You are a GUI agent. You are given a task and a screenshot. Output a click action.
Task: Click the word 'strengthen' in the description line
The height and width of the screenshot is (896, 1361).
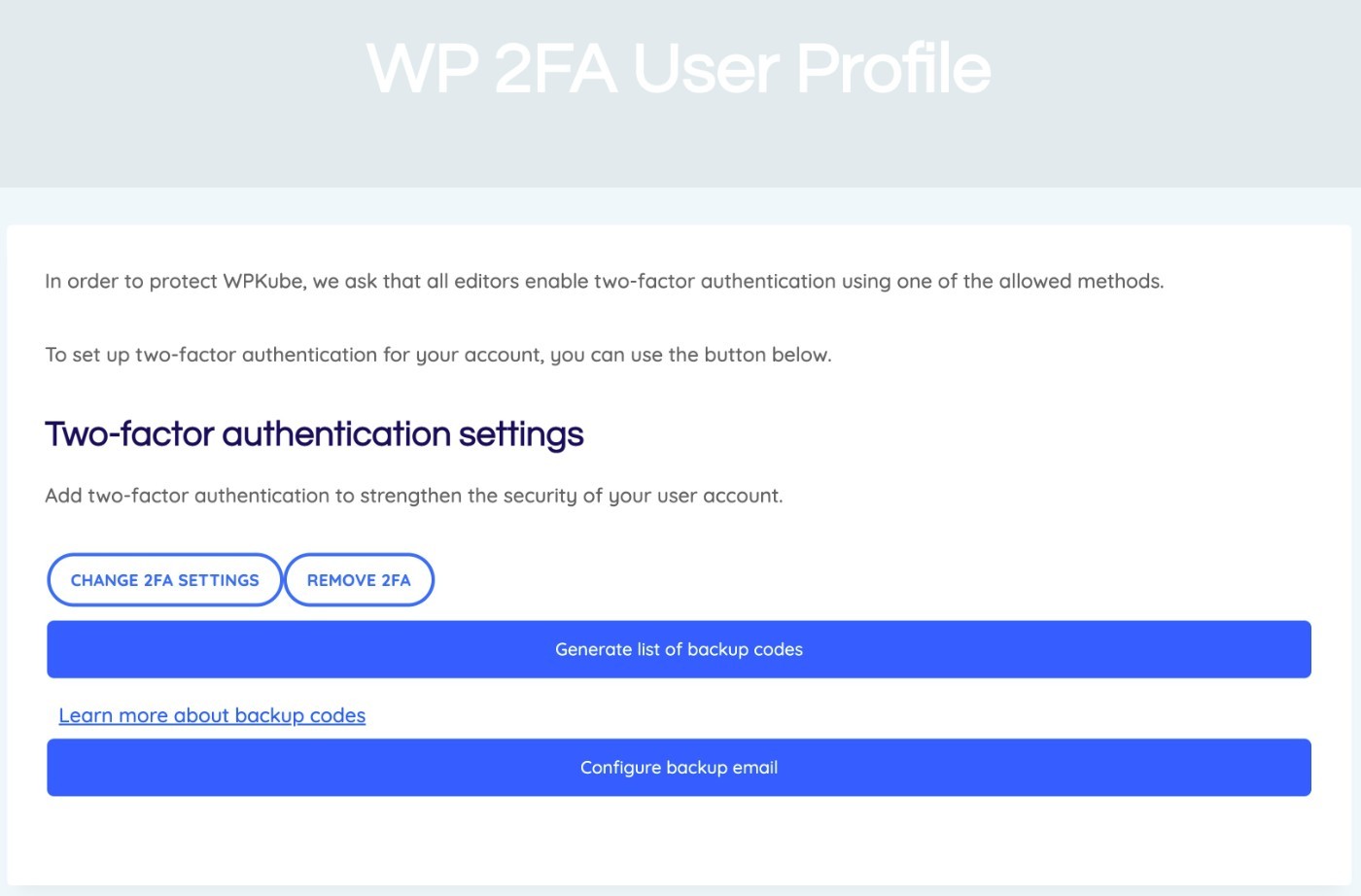(x=410, y=496)
